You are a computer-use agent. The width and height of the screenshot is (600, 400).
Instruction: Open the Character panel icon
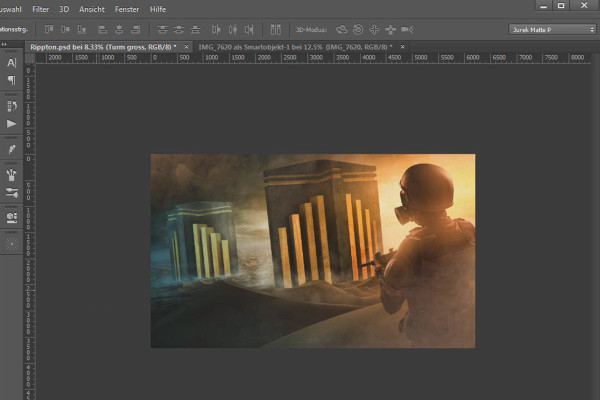click(x=11, y=63)
